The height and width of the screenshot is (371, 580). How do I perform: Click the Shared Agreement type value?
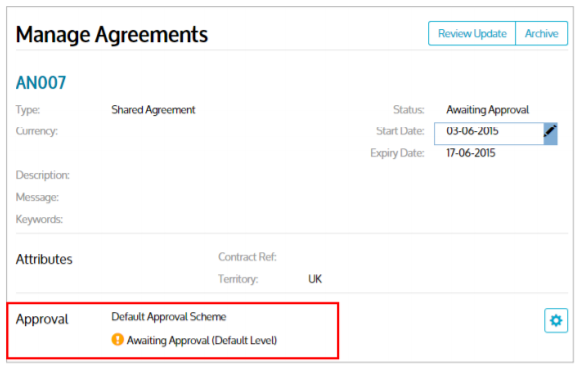pos(153,110)
